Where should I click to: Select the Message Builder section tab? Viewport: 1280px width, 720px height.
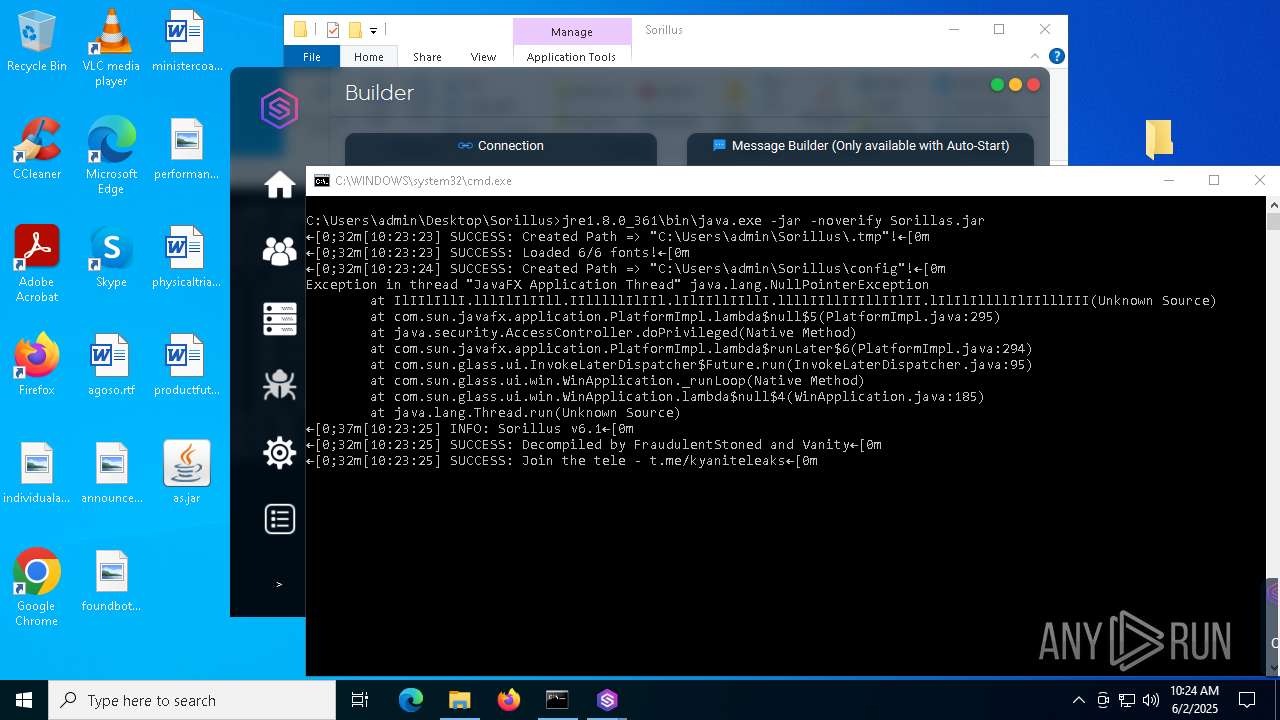click(x=860, y=146)
